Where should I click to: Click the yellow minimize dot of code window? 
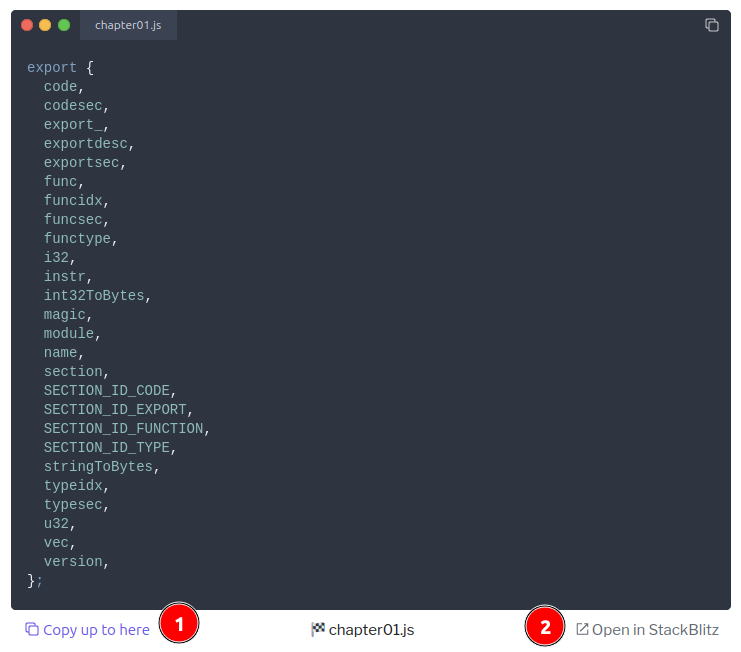45,25
